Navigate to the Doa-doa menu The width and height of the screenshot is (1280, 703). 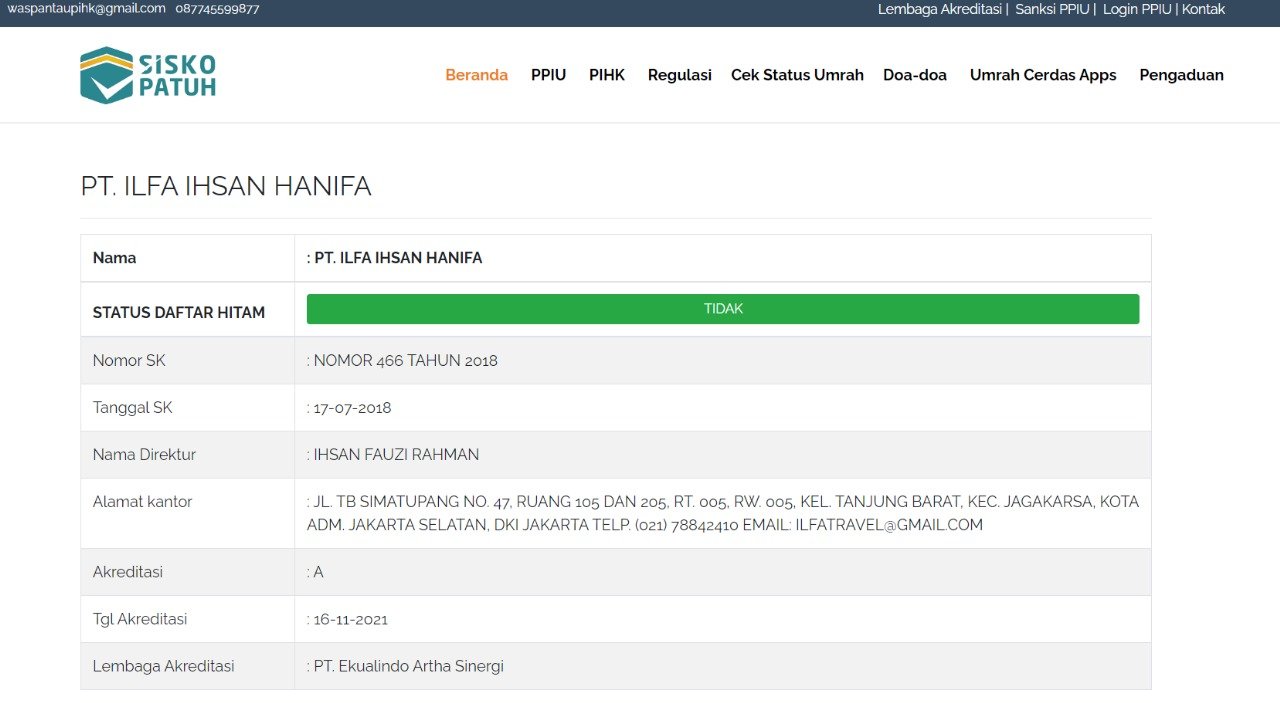914,75
